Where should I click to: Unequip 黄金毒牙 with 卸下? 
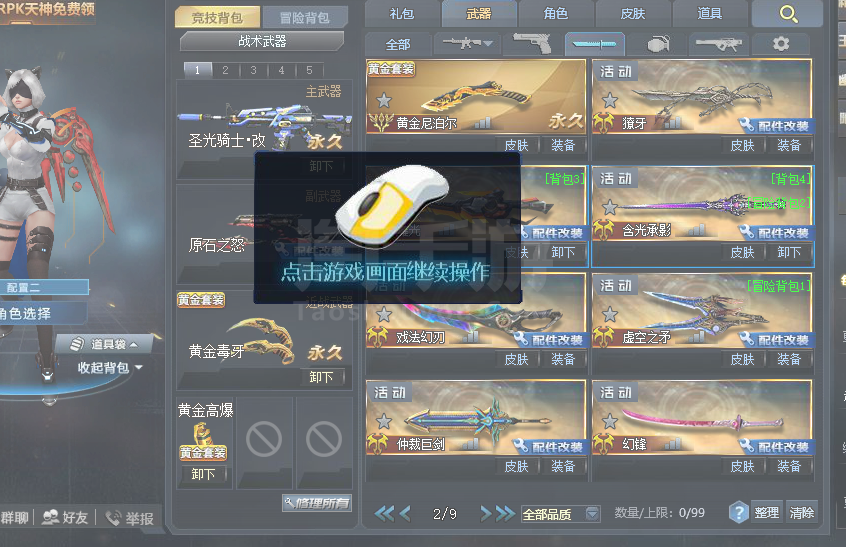coord(321,377)
